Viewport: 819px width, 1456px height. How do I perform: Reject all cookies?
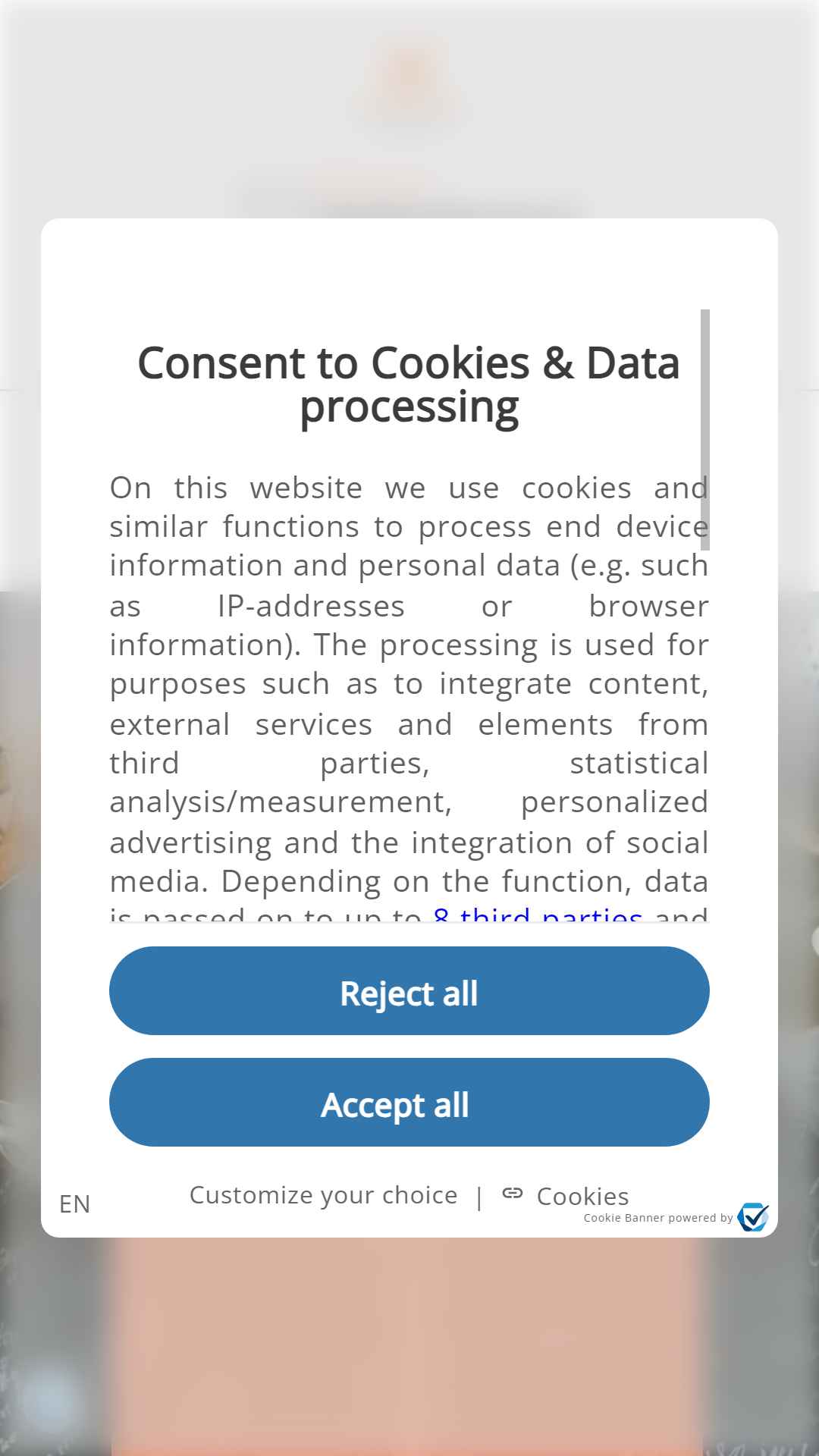[x=409, y=990]
